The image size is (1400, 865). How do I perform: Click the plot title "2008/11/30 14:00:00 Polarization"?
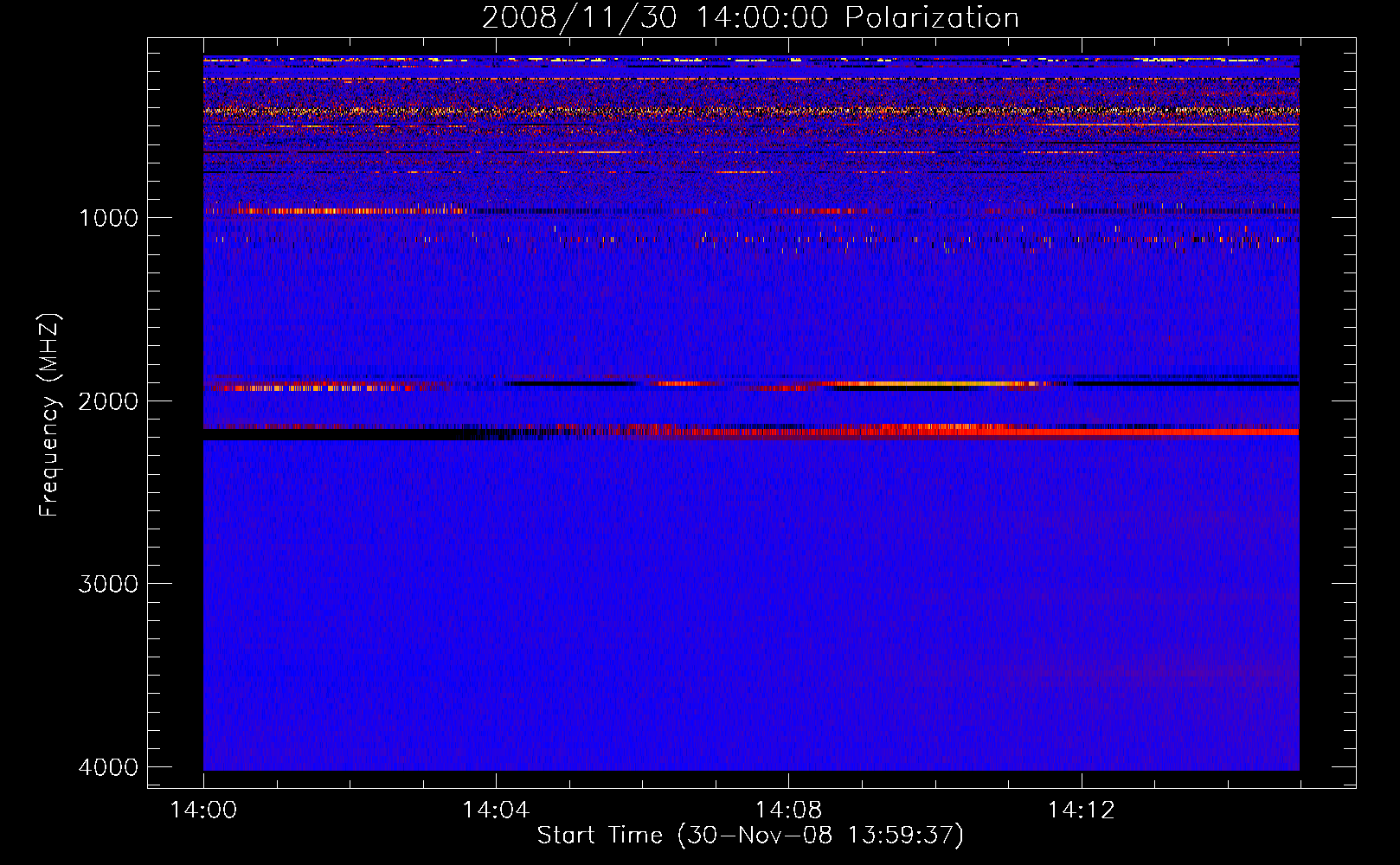click(x=750, y=17)
